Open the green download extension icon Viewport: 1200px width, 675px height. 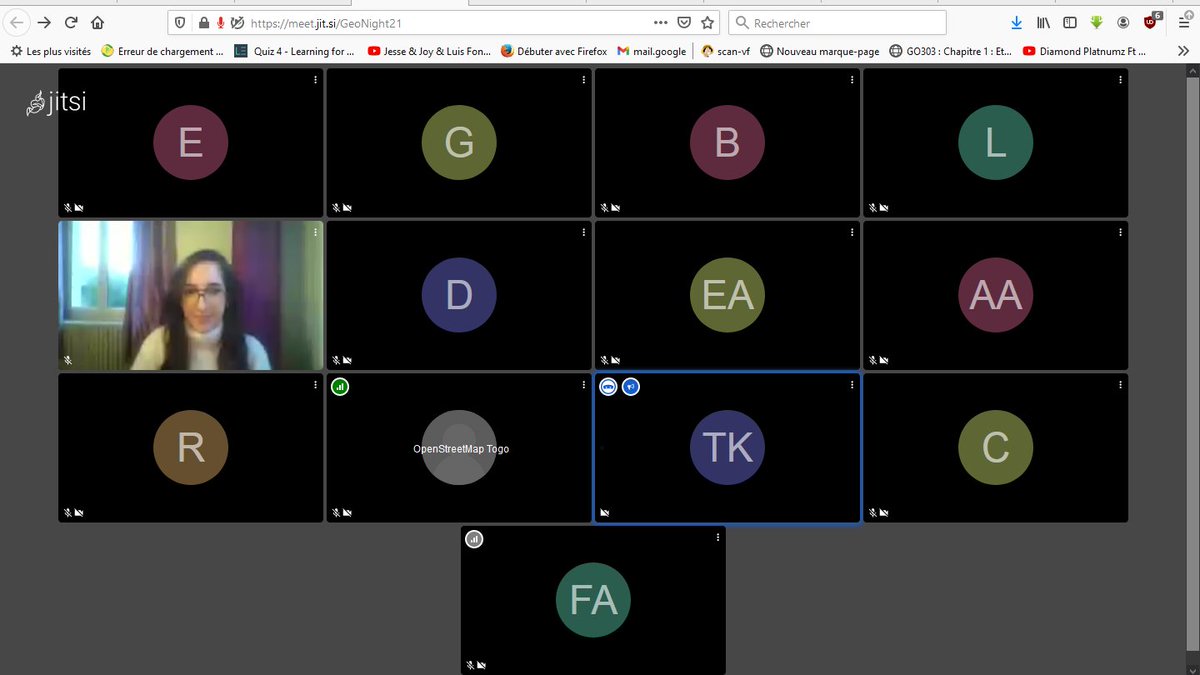[1096, 22]
